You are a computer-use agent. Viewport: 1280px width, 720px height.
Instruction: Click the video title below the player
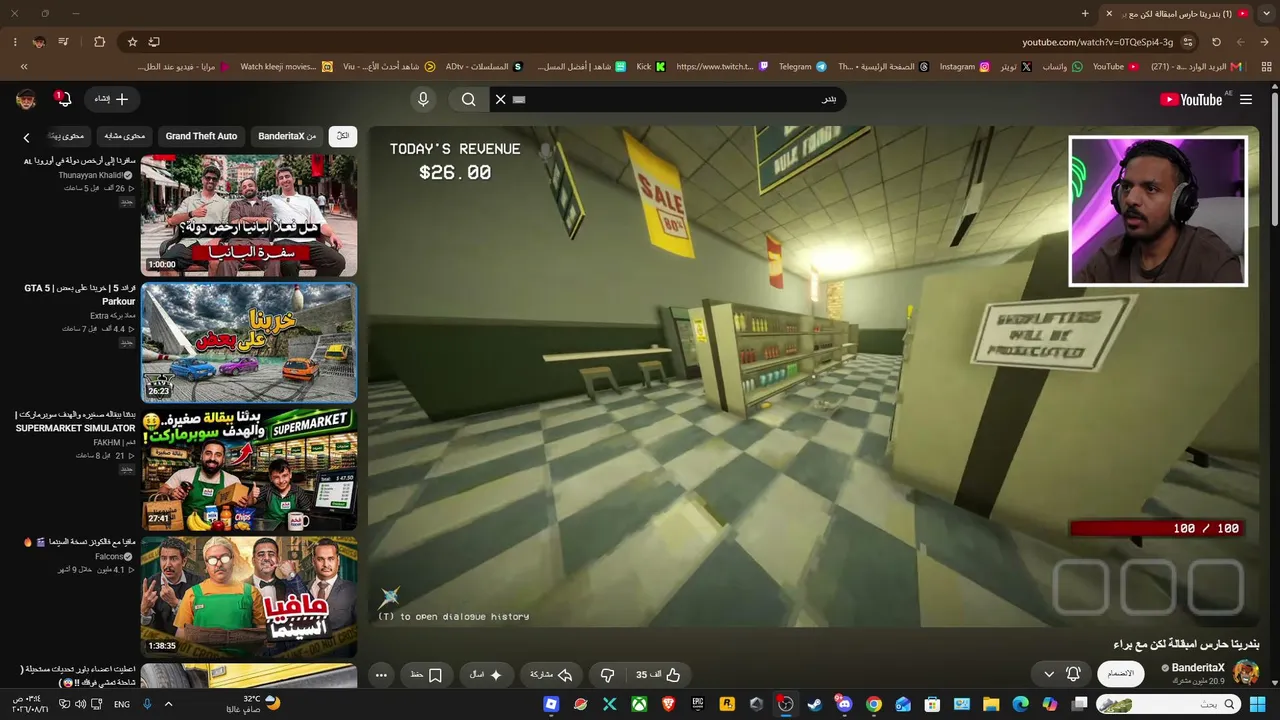(1186, 644)
